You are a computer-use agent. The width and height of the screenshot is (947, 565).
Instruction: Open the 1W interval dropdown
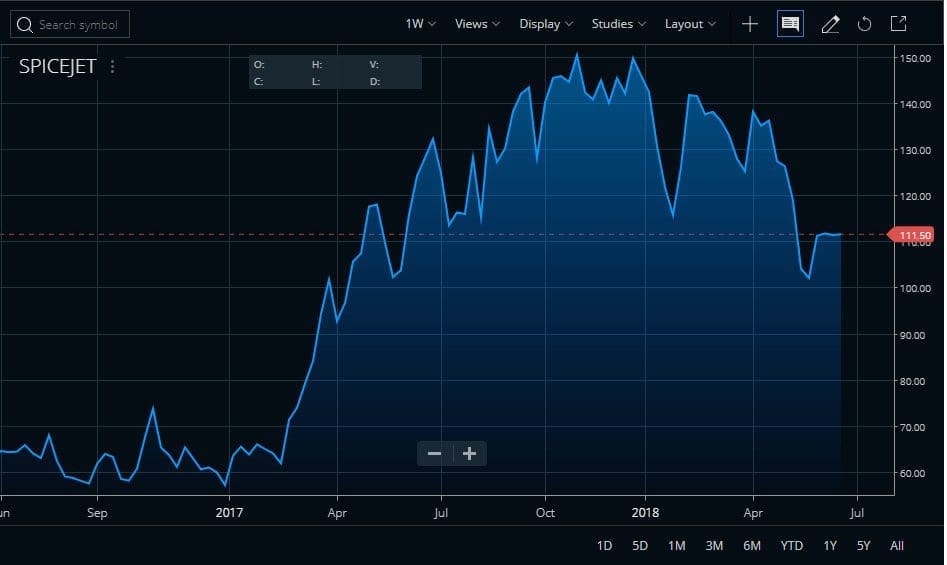[420, 24]
